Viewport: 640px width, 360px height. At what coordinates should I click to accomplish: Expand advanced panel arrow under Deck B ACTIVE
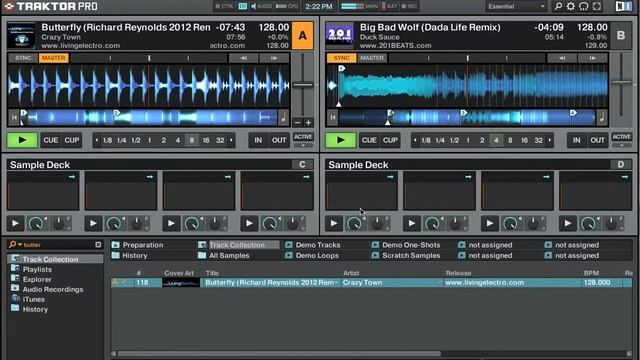coord(622,145)
